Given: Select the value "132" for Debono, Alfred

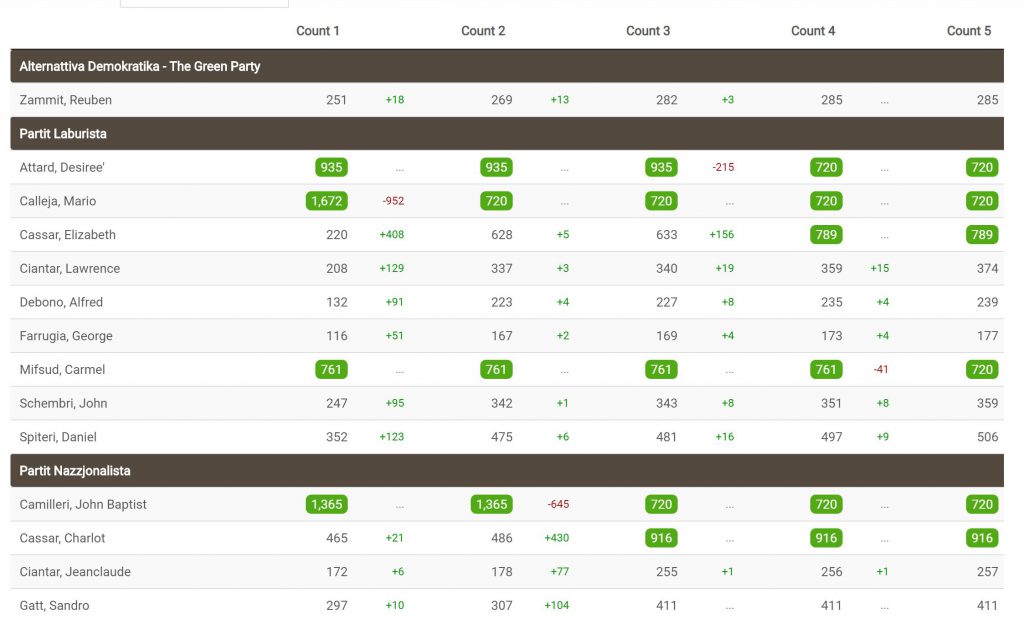Looking at the screenshot, I should click(x=336, y=302).
